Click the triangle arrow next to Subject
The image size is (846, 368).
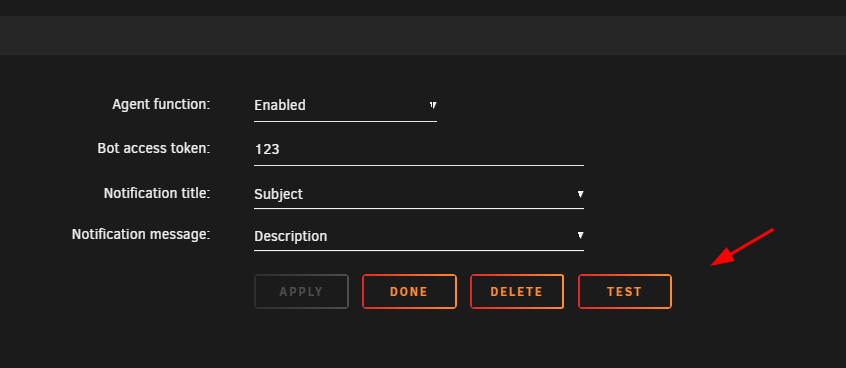[x=581, y=194]
